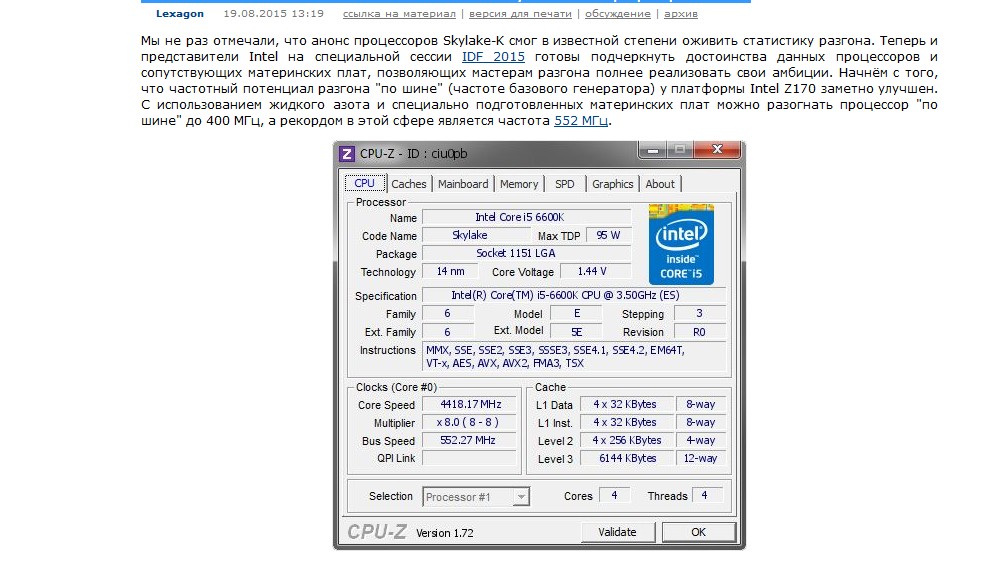Minimize the CPU-Z window
The width and height of the screenshot is (982, 561).
tap(654, 151)
